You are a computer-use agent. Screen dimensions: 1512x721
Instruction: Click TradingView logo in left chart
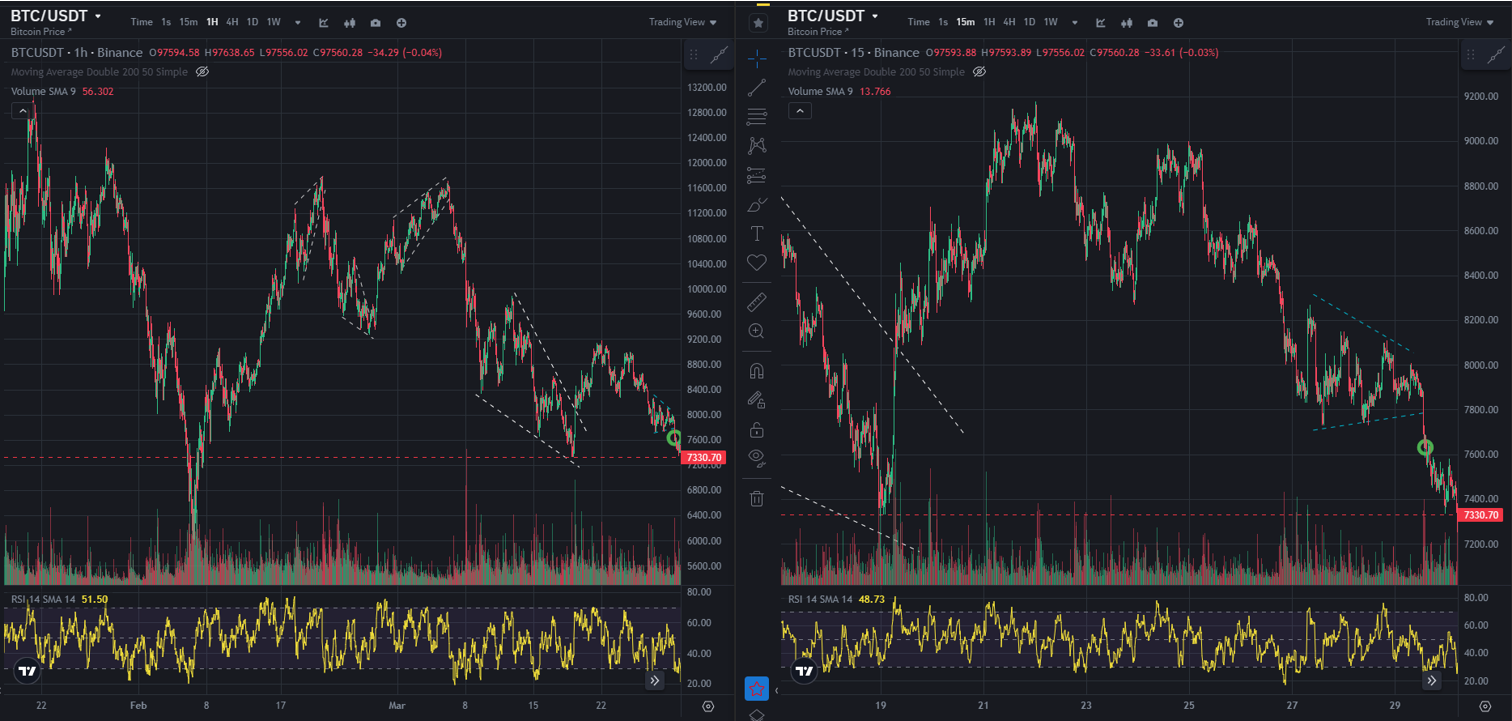pyautogui.click(x=28, y=672)
